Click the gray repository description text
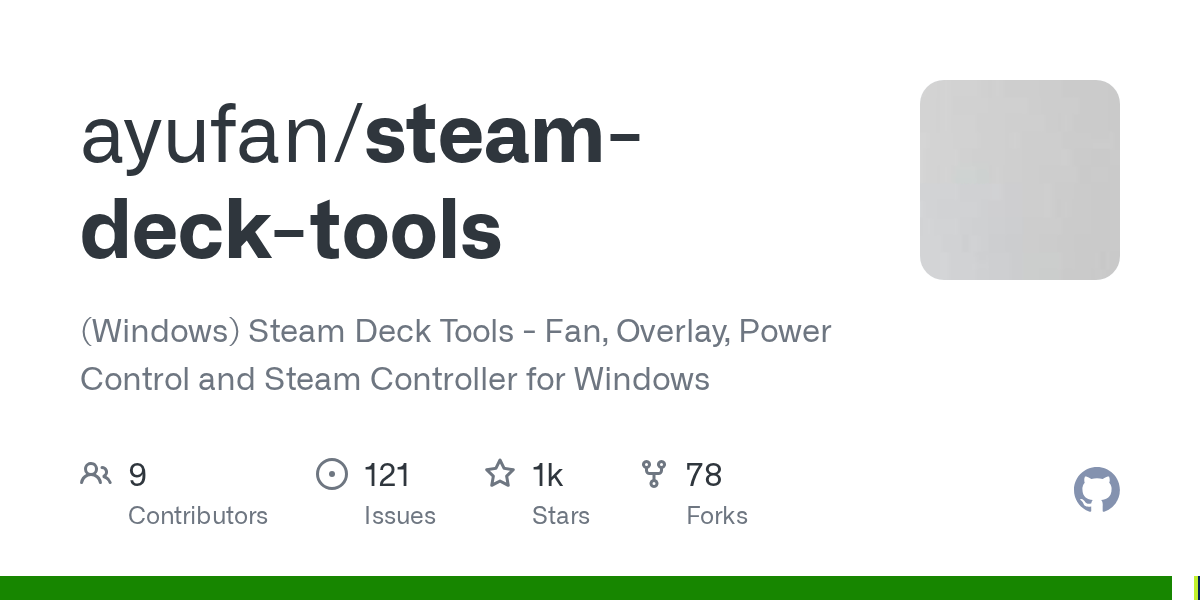 [x=455, y=355]
